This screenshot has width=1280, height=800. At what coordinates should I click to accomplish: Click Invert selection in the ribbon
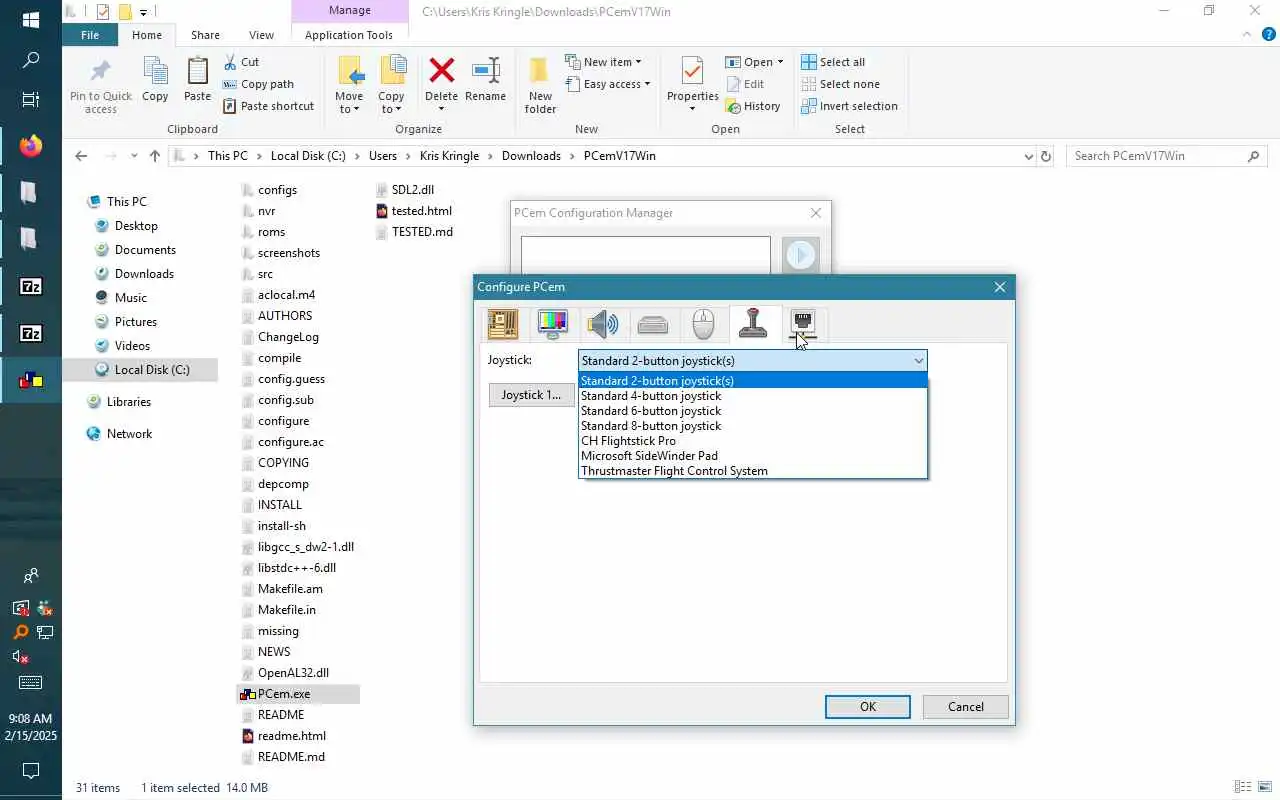coord(849,106)
